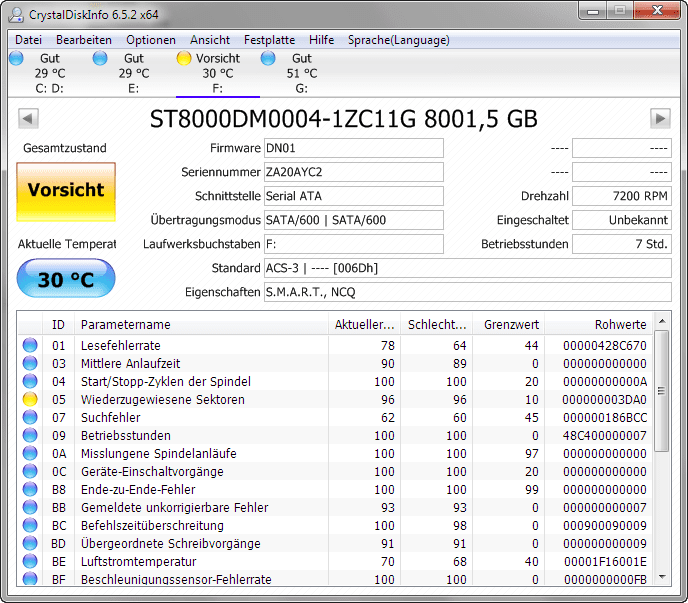This screenshot has width=688, height=603.
Task: Open the Sprache(Language) menu
Action: click(x=399, y=40)
